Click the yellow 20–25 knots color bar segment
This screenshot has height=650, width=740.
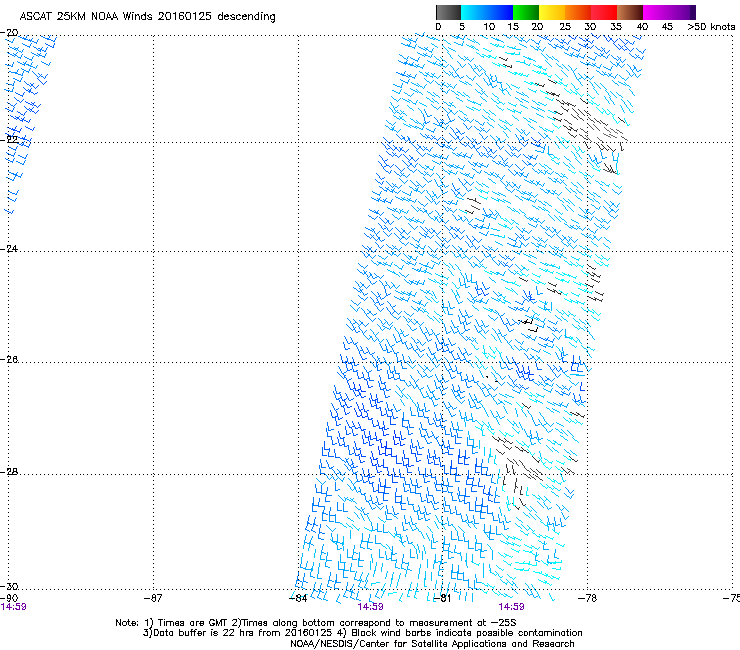coord(552,12)
